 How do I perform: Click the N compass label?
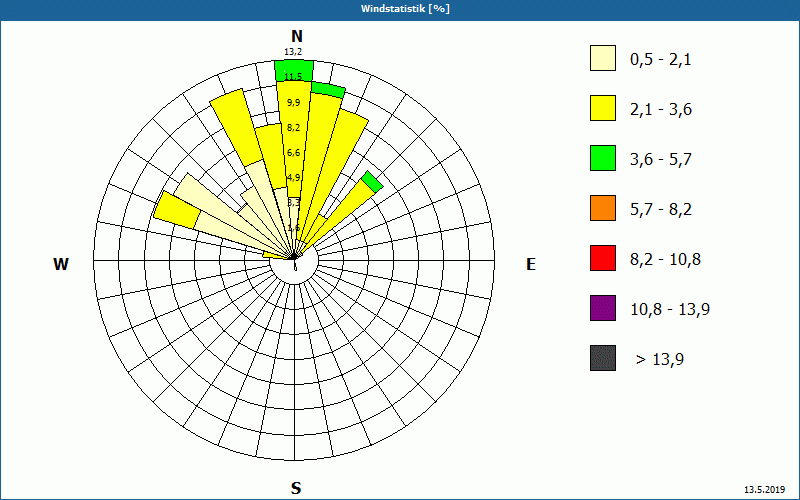click(x=296, y=36)
